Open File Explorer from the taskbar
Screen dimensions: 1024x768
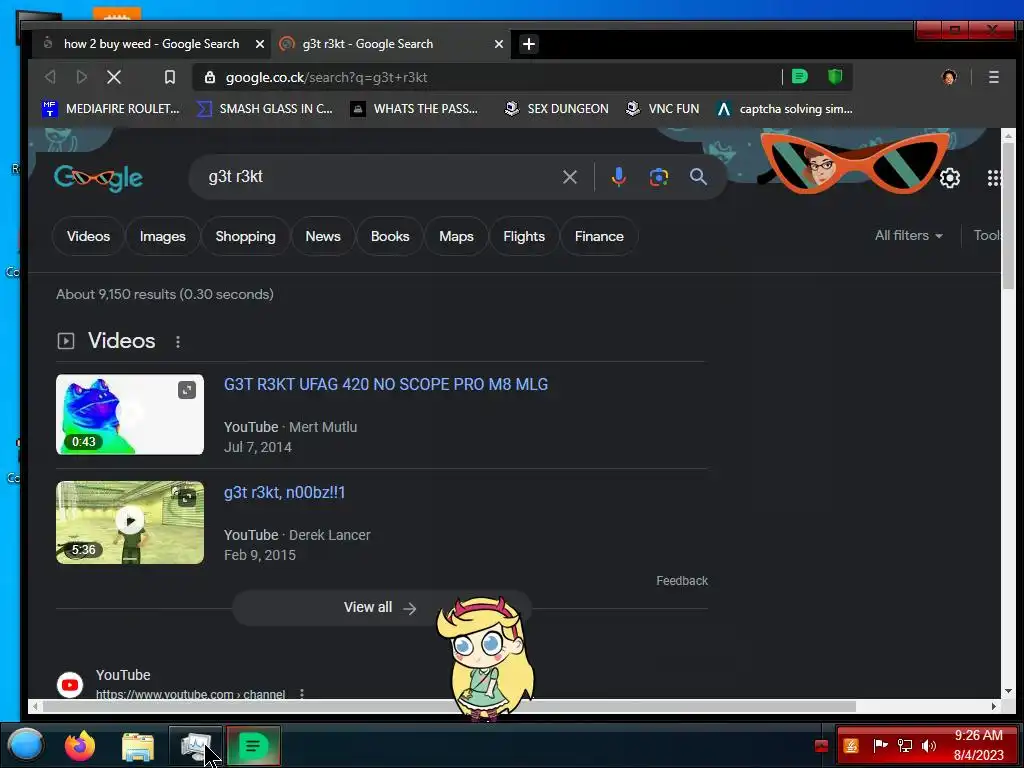tap(138, 746)
